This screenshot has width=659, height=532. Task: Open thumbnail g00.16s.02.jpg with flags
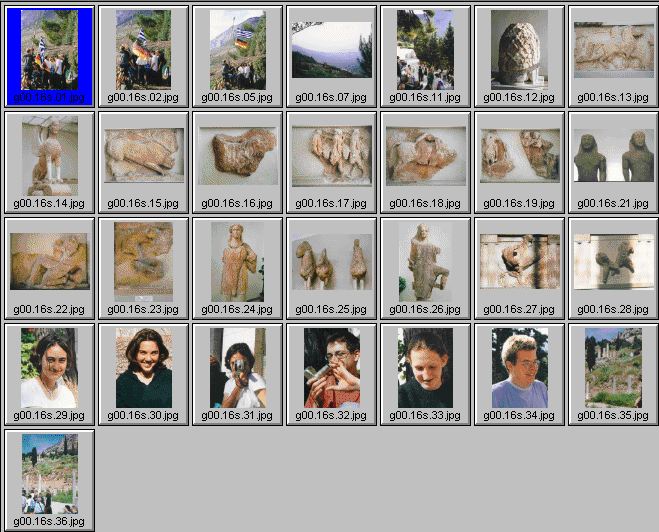(143, 51)
